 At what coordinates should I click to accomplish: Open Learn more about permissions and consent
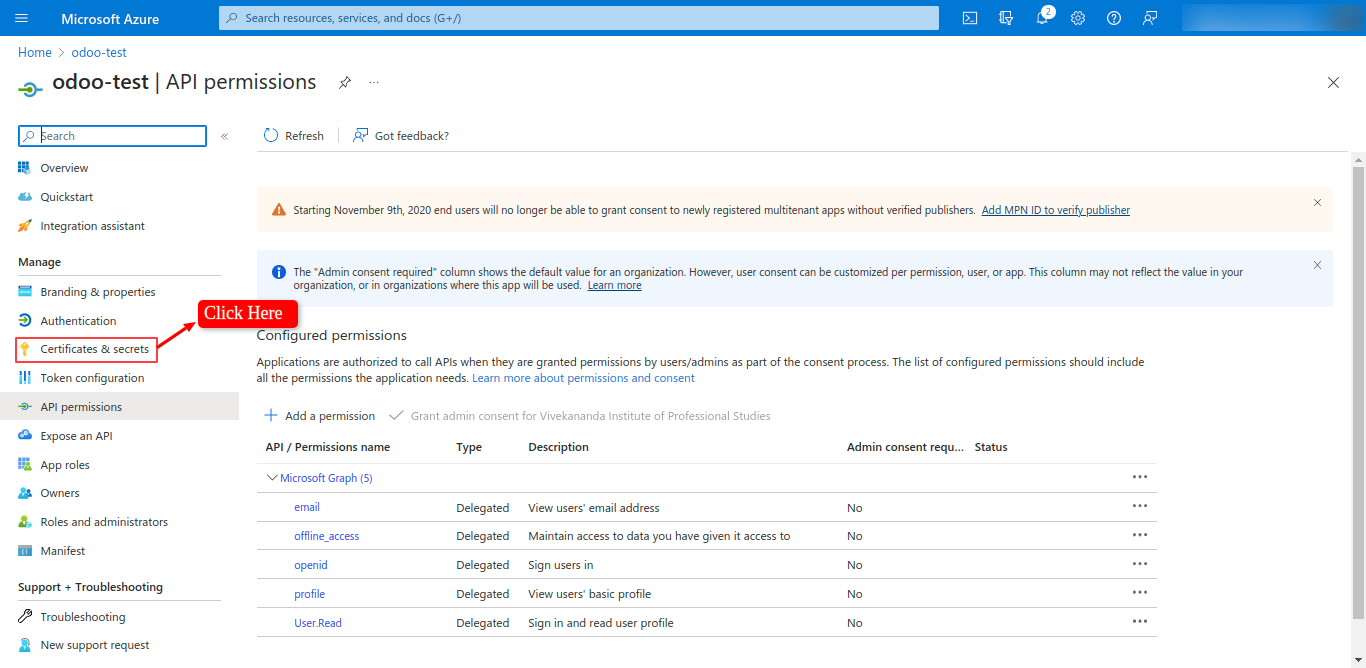[x=583, y=378]
